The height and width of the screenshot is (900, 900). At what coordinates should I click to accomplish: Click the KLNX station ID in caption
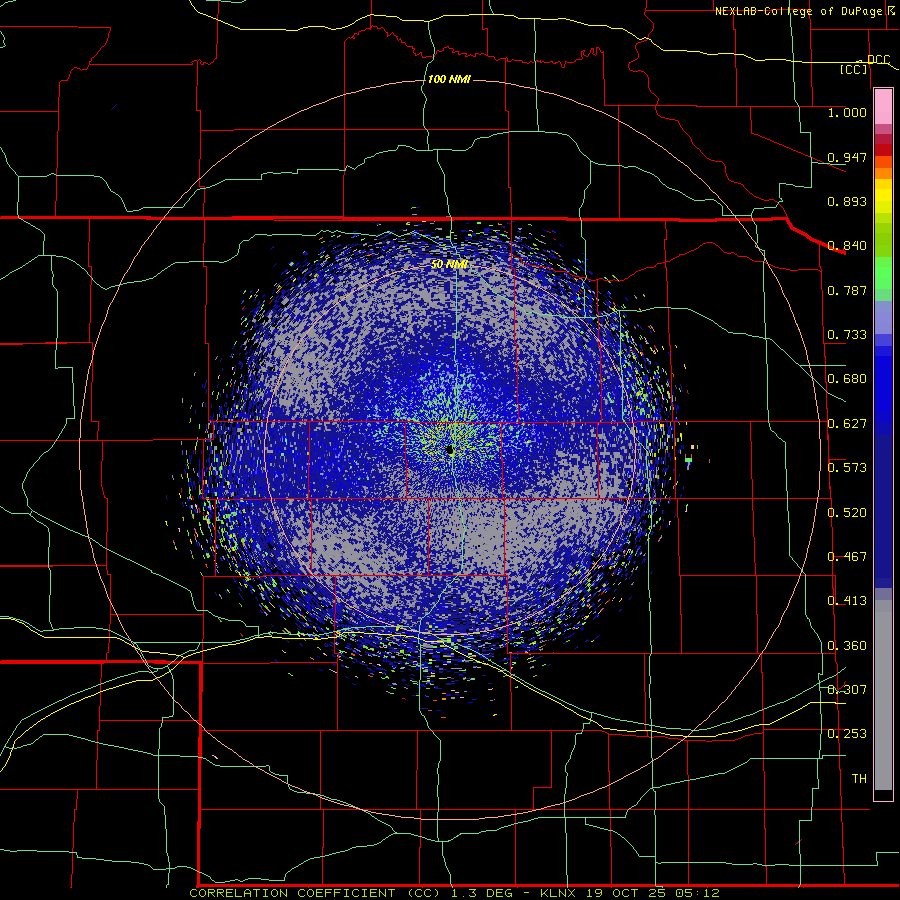pos(560,893)
